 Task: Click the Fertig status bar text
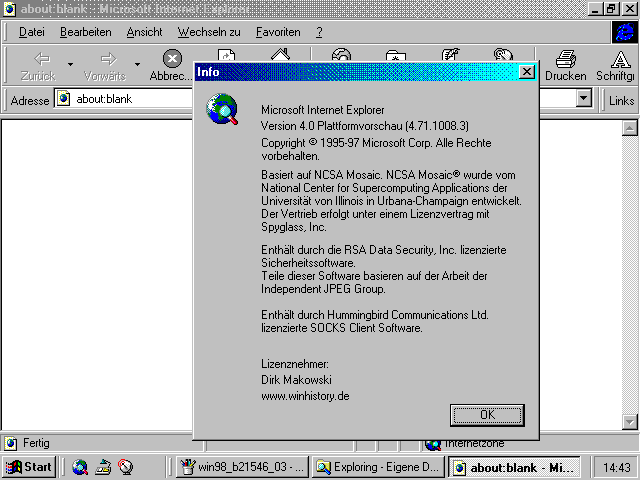click(36, 443)
